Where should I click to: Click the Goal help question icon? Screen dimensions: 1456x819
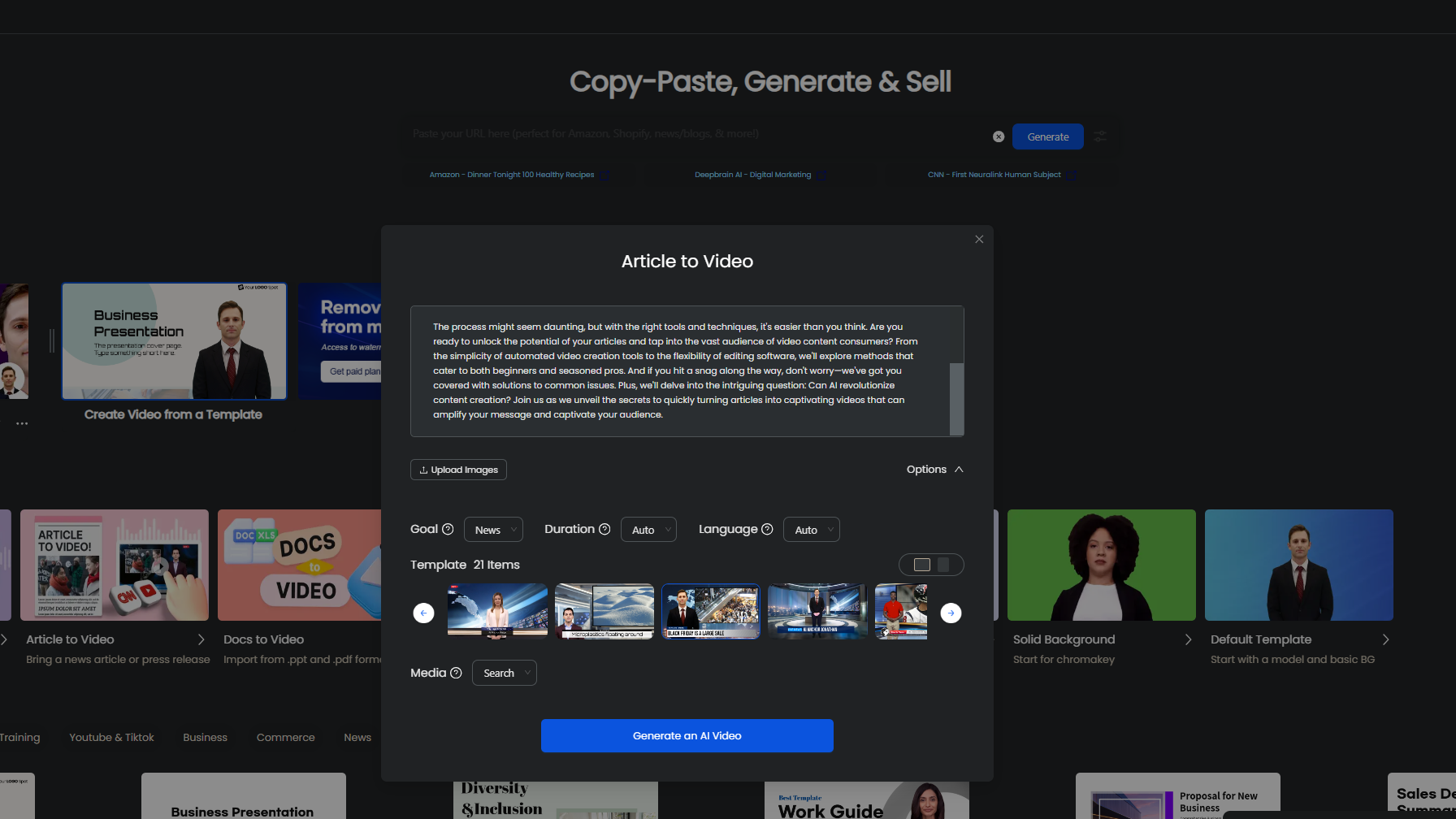pyautogui.click(x=448, y=529)
